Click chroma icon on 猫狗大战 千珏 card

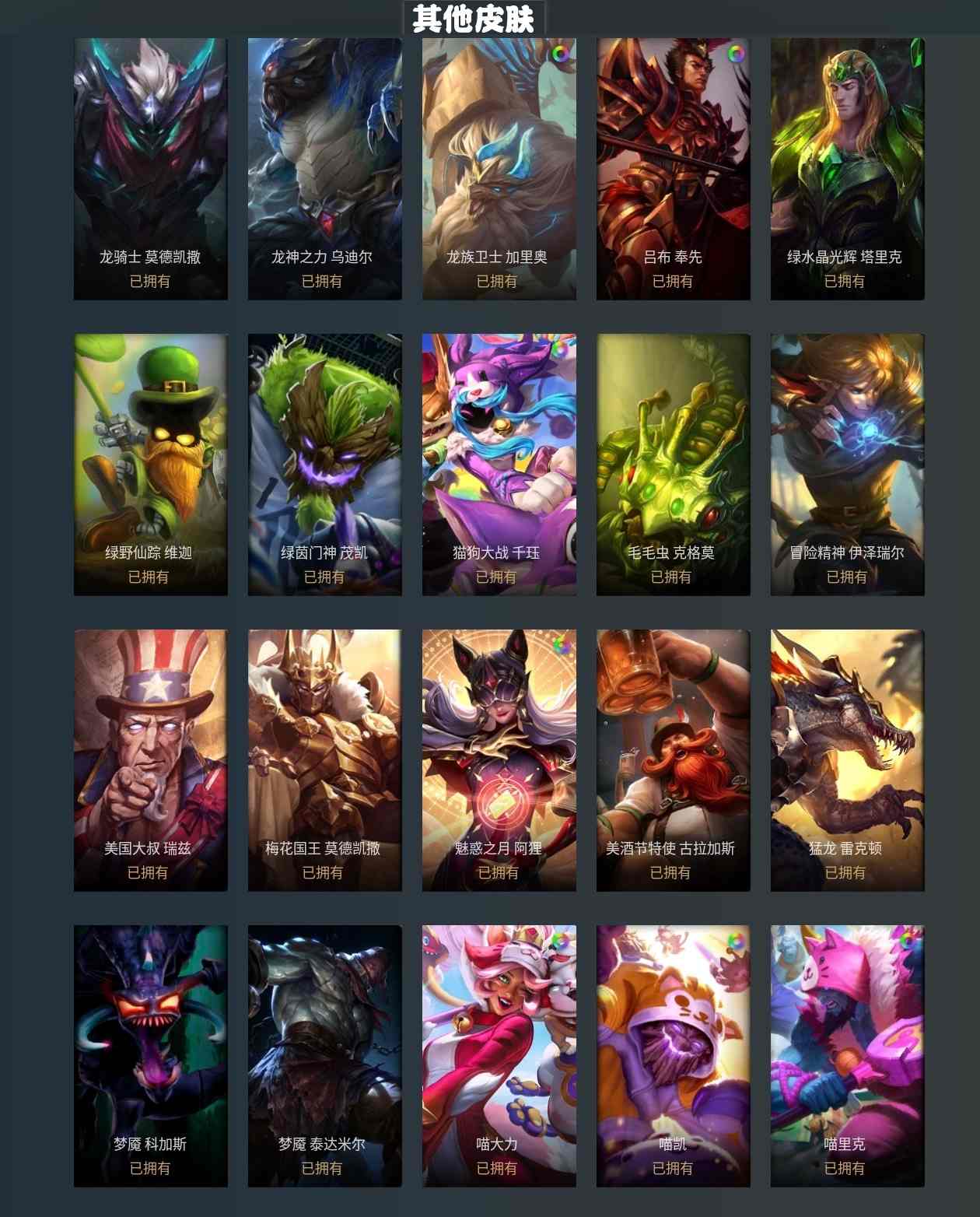560,349
